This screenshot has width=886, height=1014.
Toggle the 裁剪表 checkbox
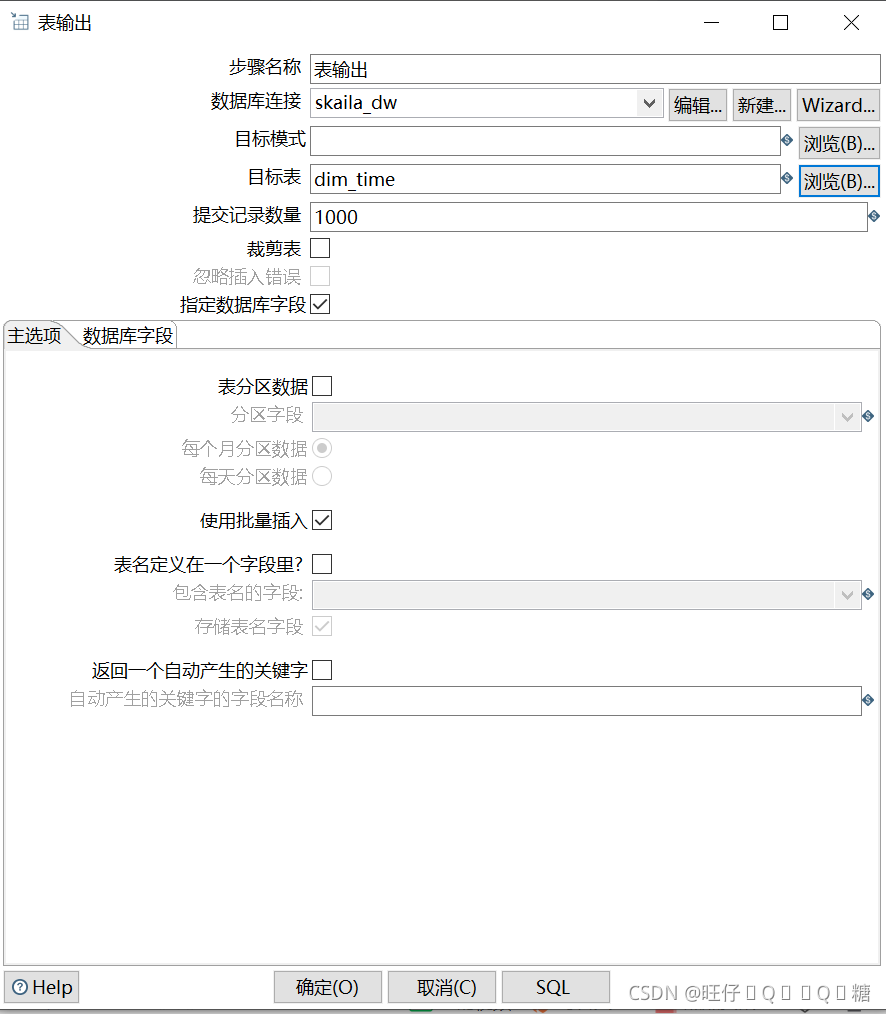coord(320,248)
